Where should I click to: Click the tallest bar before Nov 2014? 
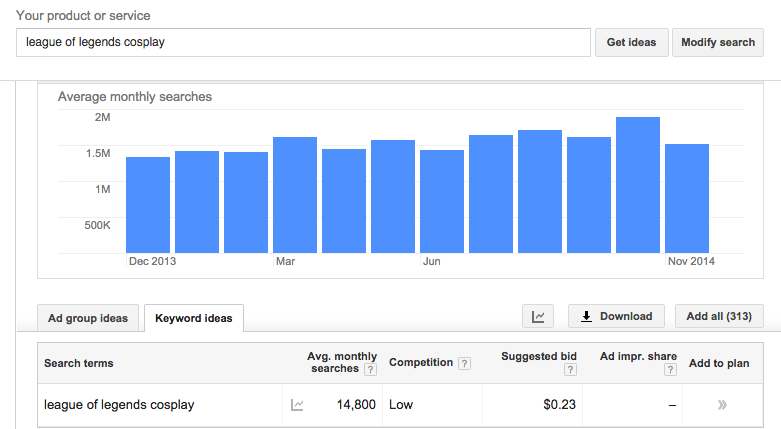[x=638, y=185]
